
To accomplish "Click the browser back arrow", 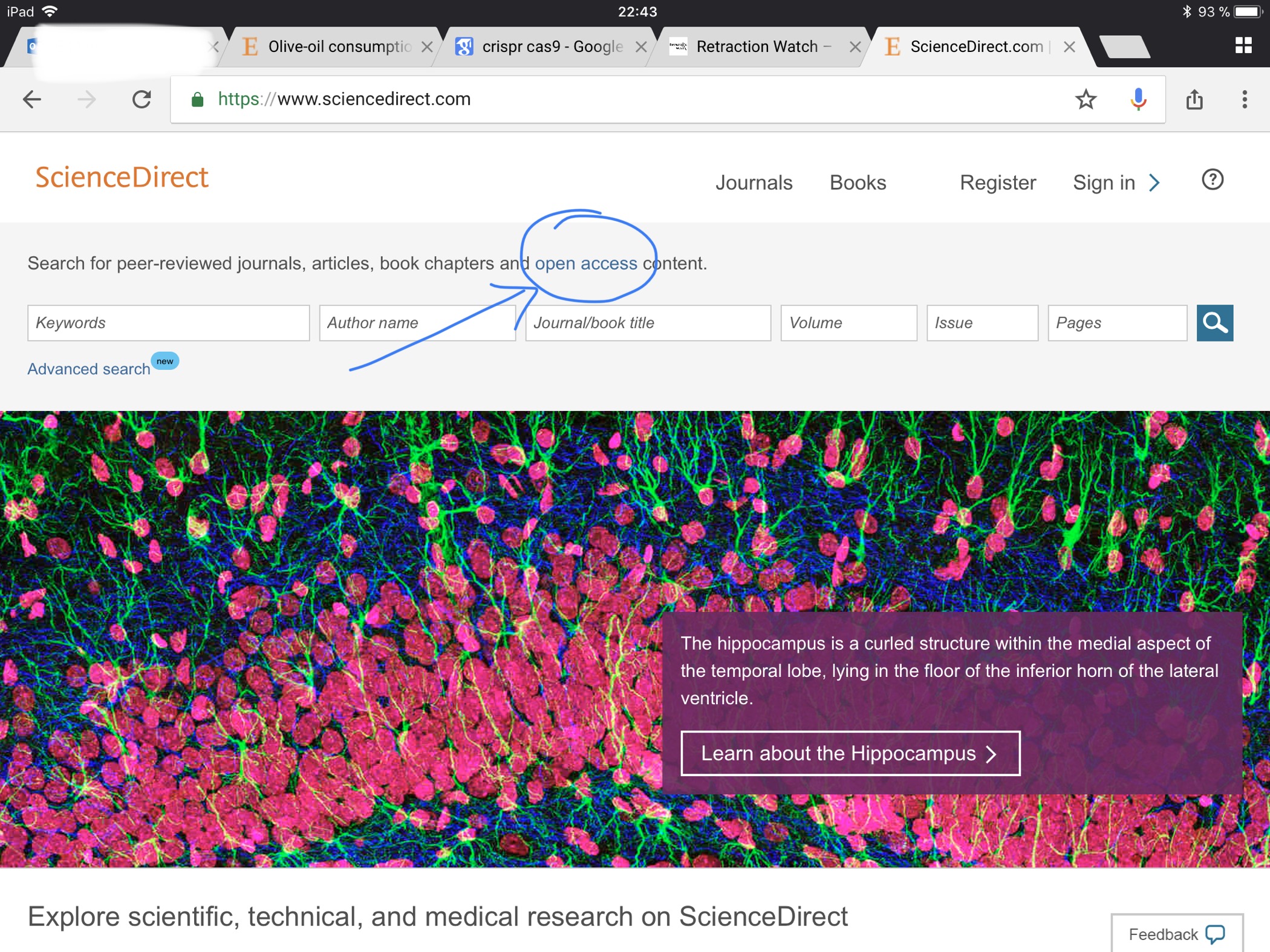I will (x=31, y=99).
